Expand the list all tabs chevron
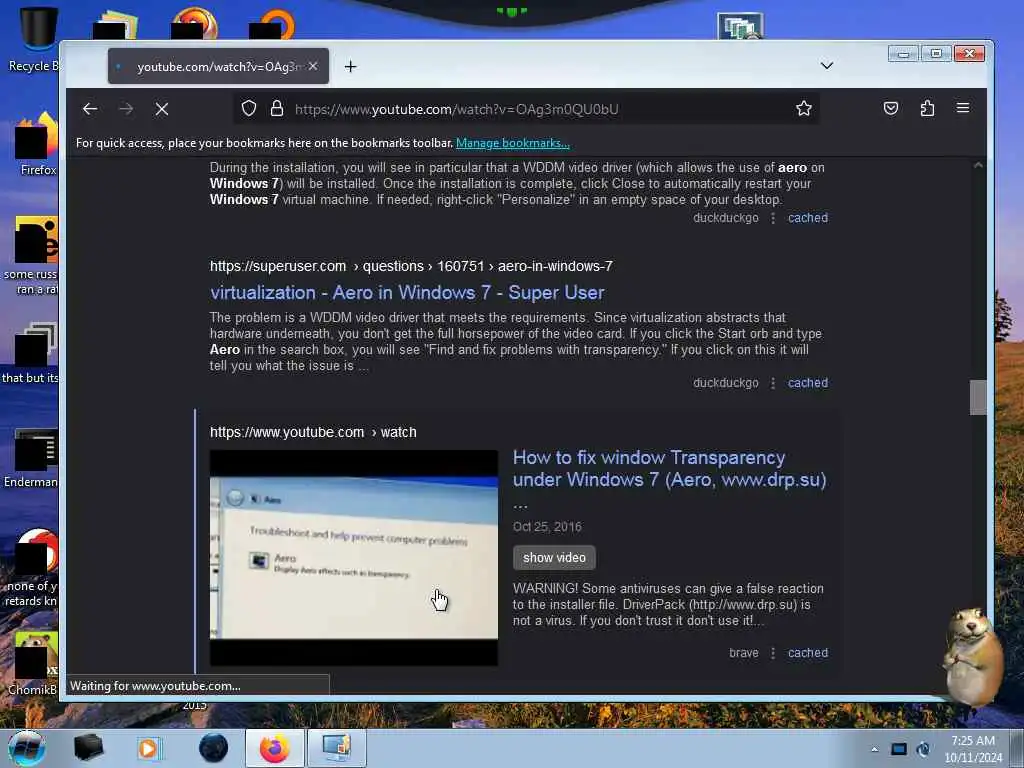This screenshot has width=1024, height=768. (x=827, y=66)
